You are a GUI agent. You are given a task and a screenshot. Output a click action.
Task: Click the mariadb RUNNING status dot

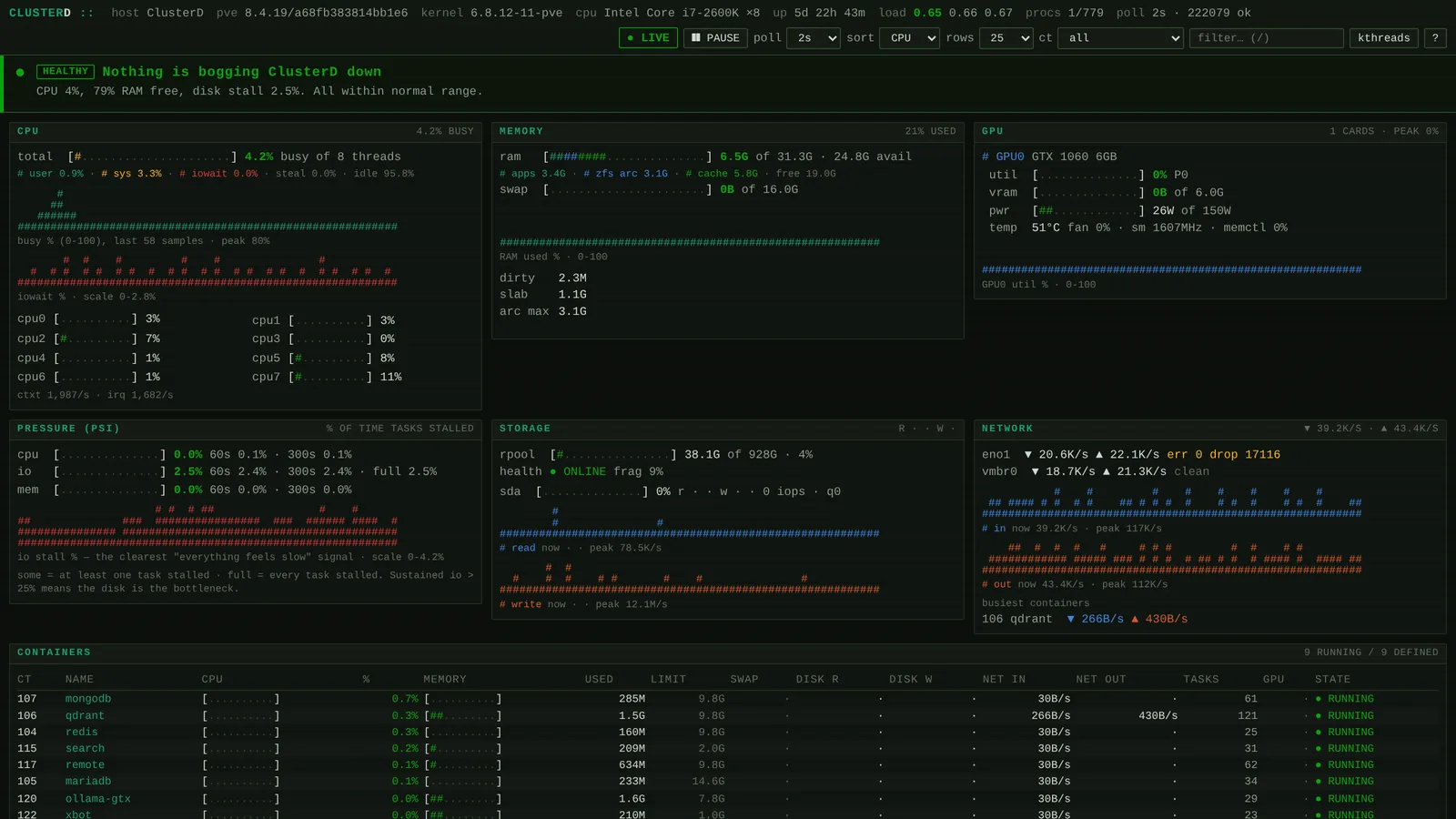pyautogui.click(x=1319, y=781)
